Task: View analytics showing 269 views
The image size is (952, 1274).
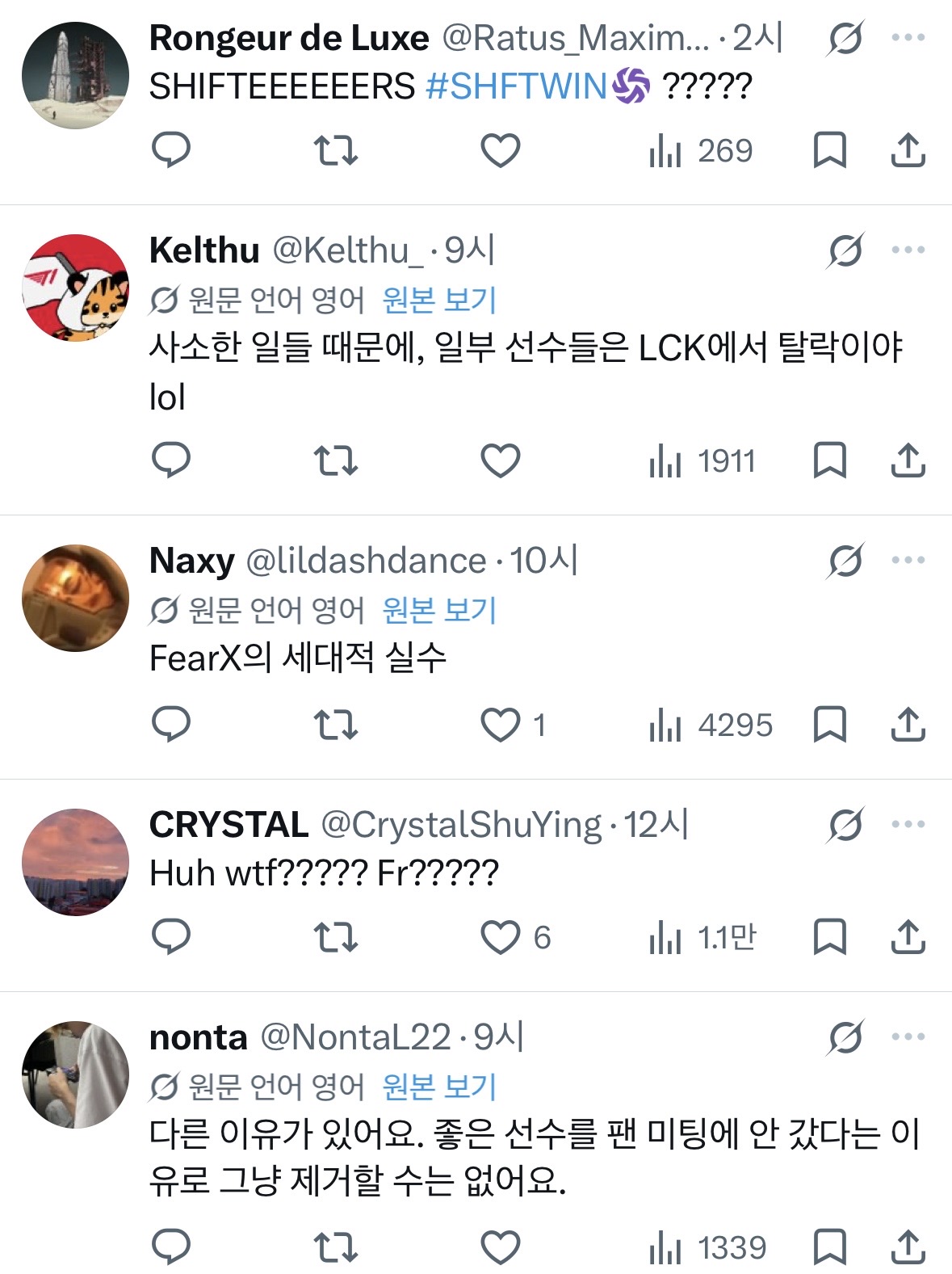Action: pyautogui.click(x=701, y=151)
